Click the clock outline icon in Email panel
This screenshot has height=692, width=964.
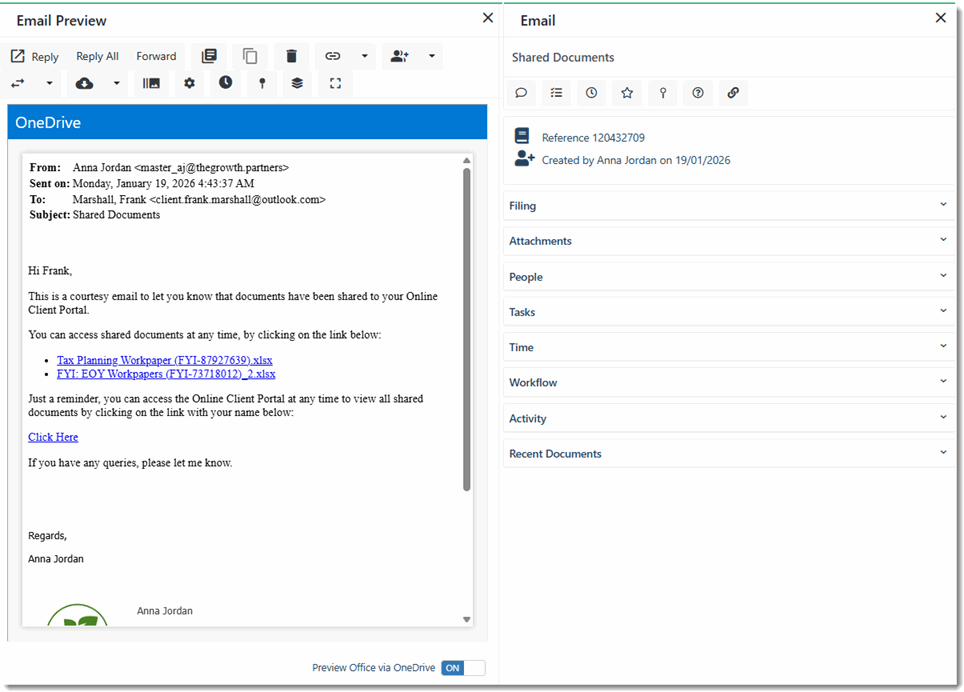pos(591,93)
